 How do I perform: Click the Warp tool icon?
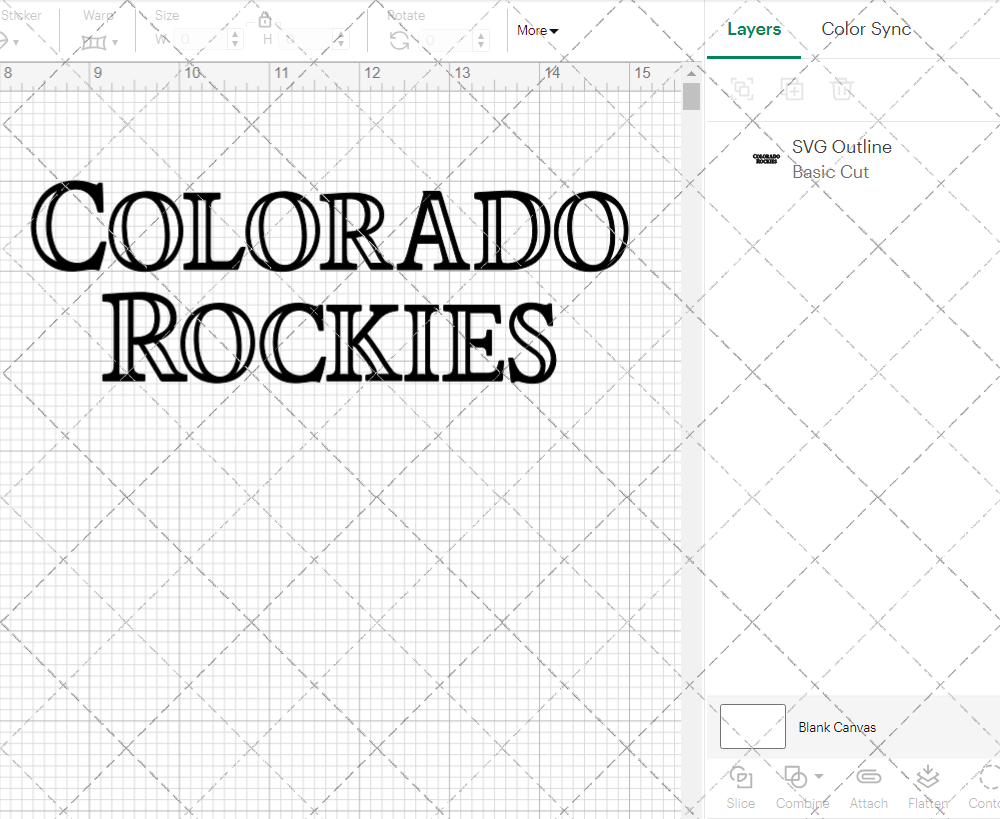[x=94, y=43]
